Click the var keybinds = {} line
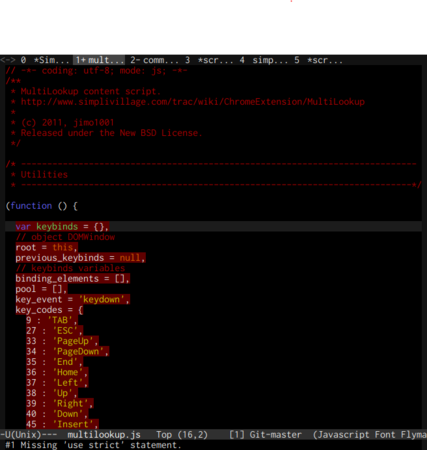Image resolution: width=427 pixels, height=450 pixels. click(x=62, y=227)
